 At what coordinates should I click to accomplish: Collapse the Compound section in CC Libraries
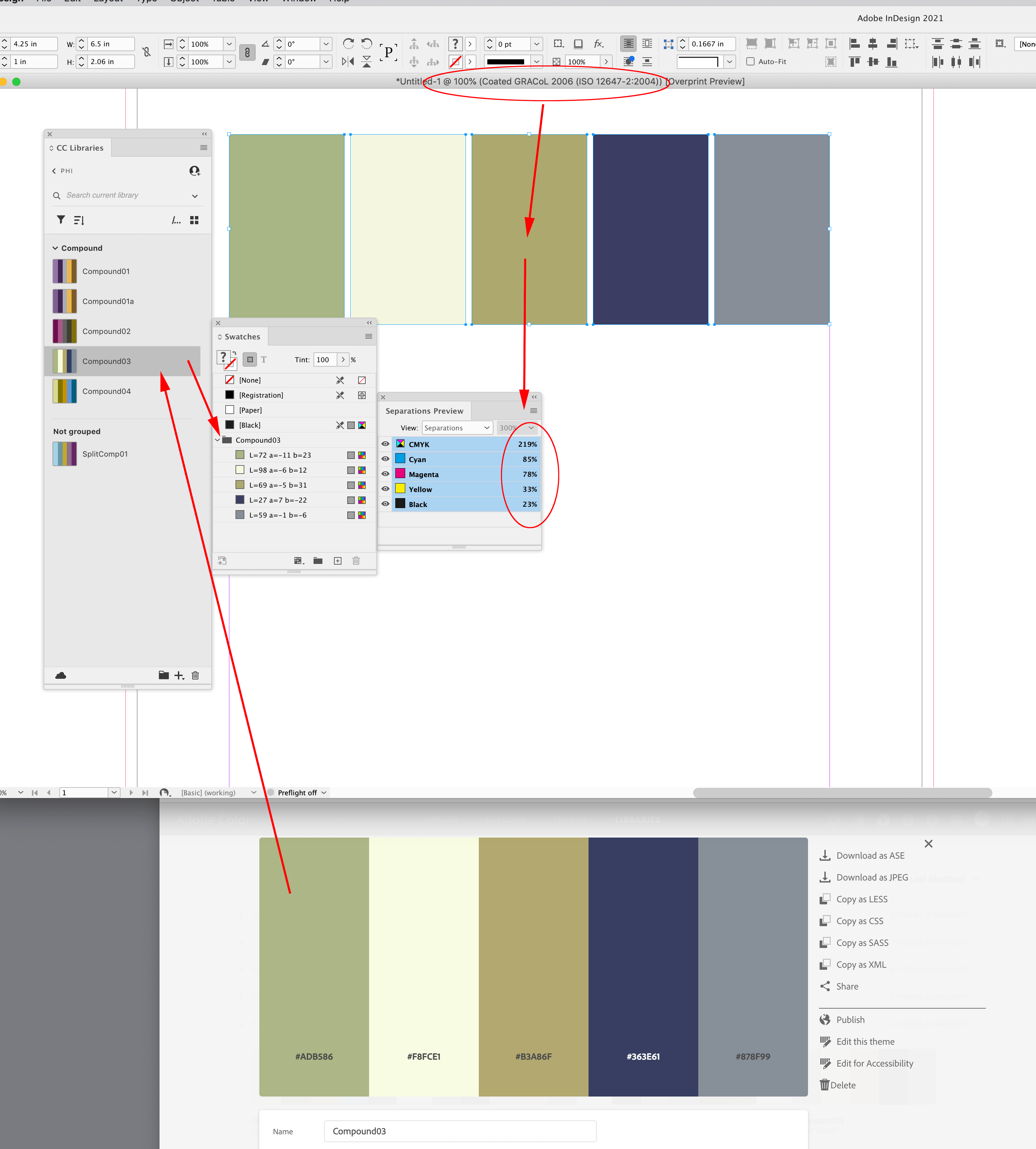coord(55,248)
